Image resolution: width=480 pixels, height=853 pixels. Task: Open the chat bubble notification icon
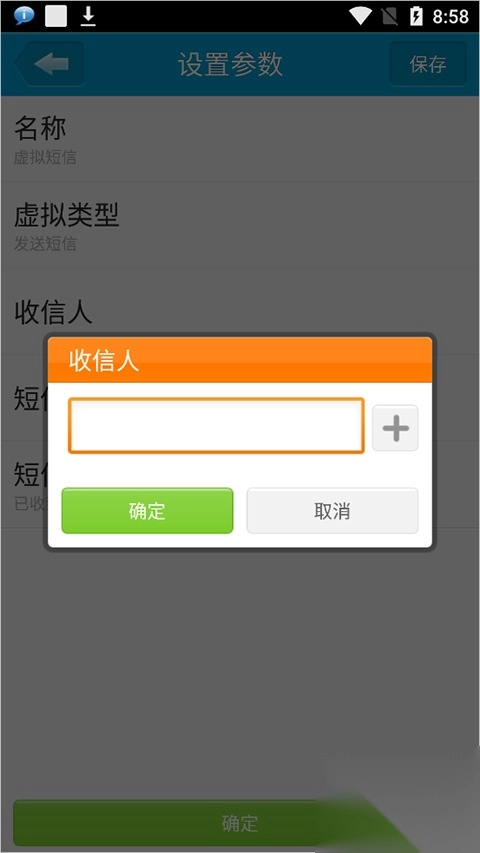23,16
